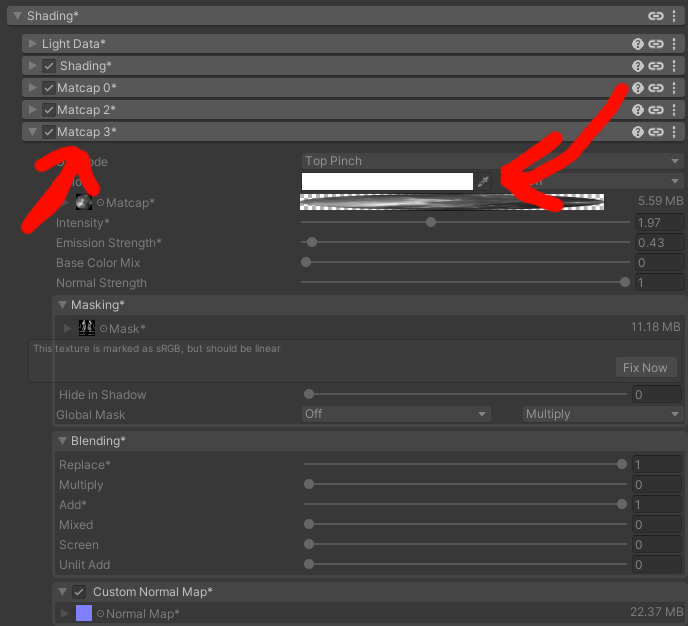Adjust the Normal Strength slider
This screenshot has height=626, width=688.
[x=465, y=282]
